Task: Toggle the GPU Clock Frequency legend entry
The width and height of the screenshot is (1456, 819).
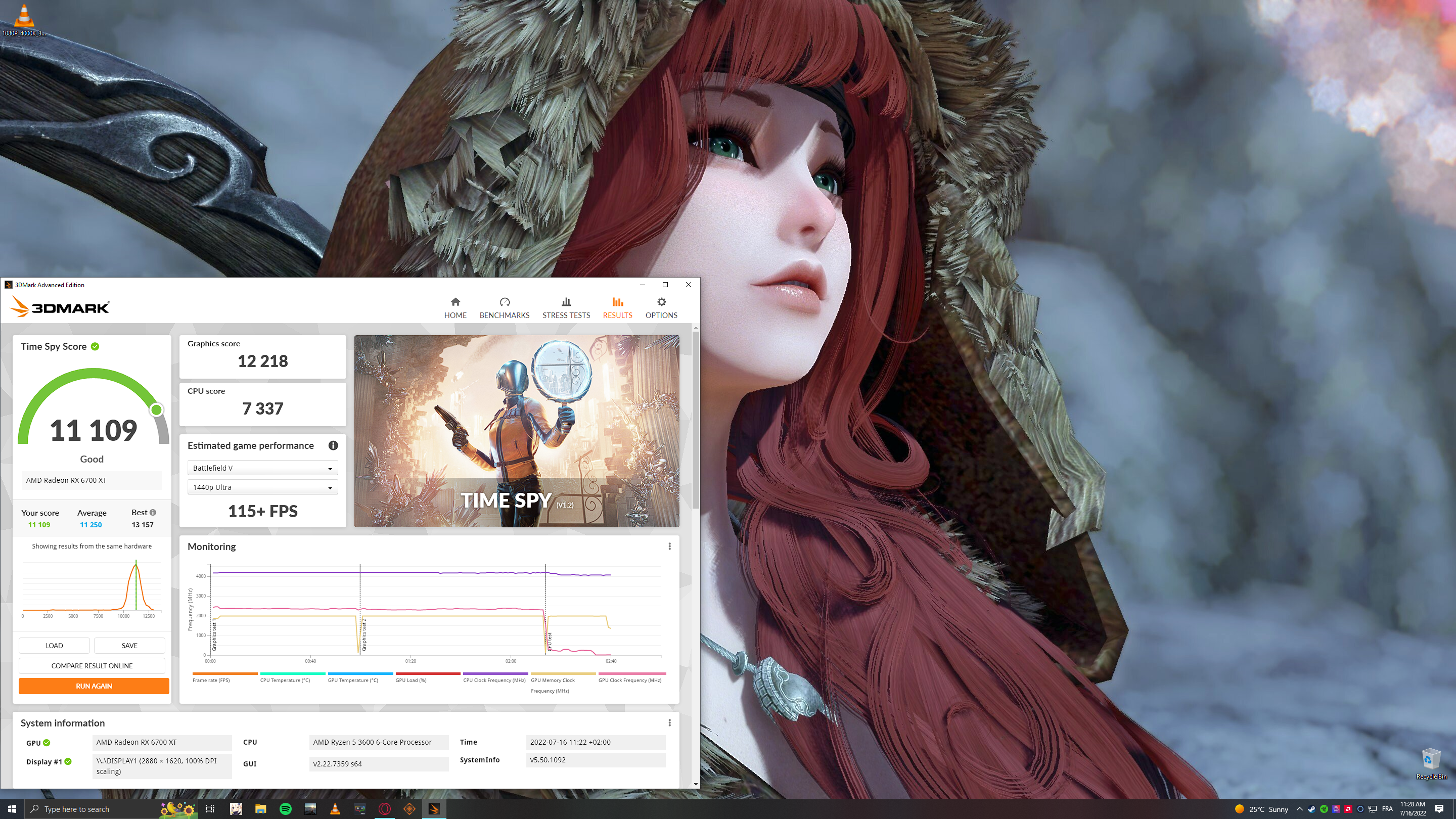Action: coord(631,677)
